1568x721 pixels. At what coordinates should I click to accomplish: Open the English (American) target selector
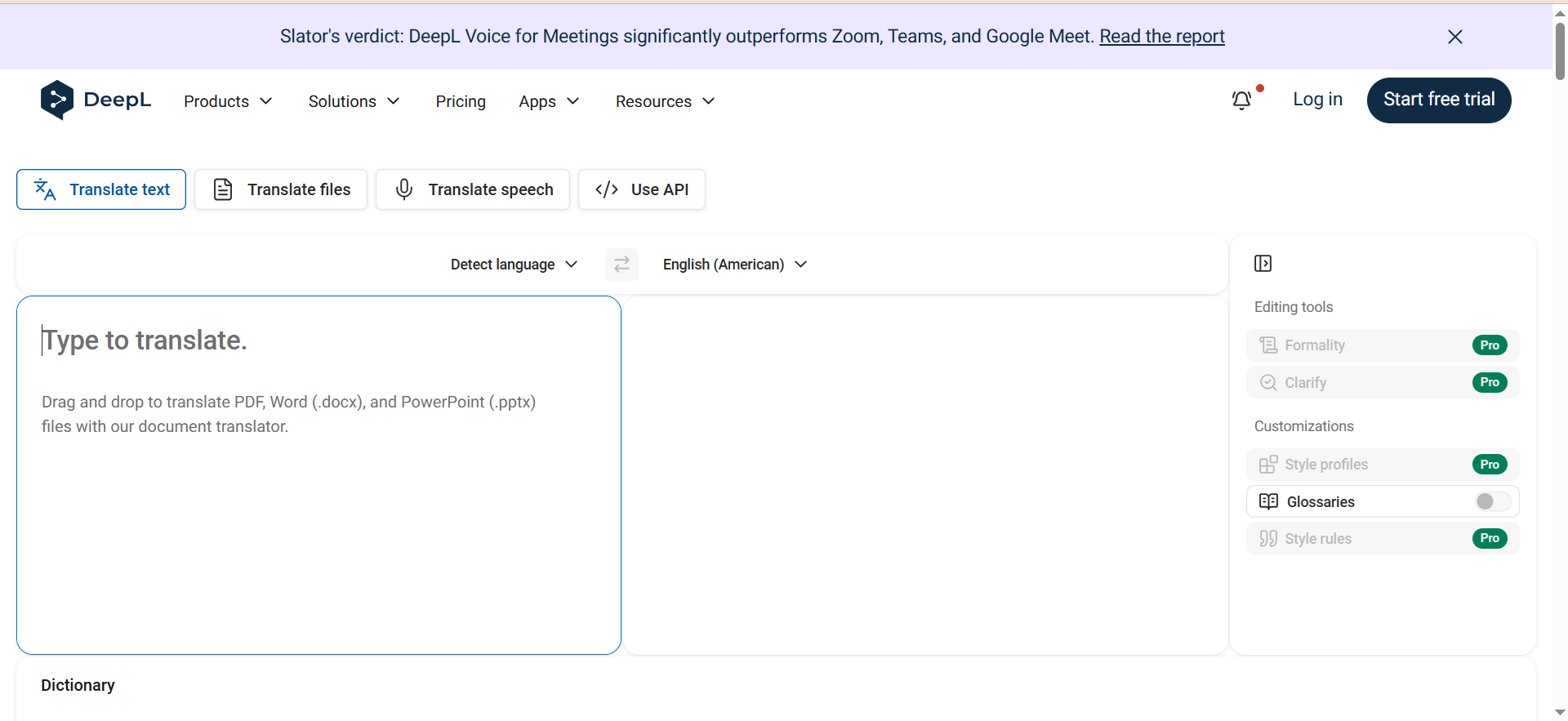point(735,265)
